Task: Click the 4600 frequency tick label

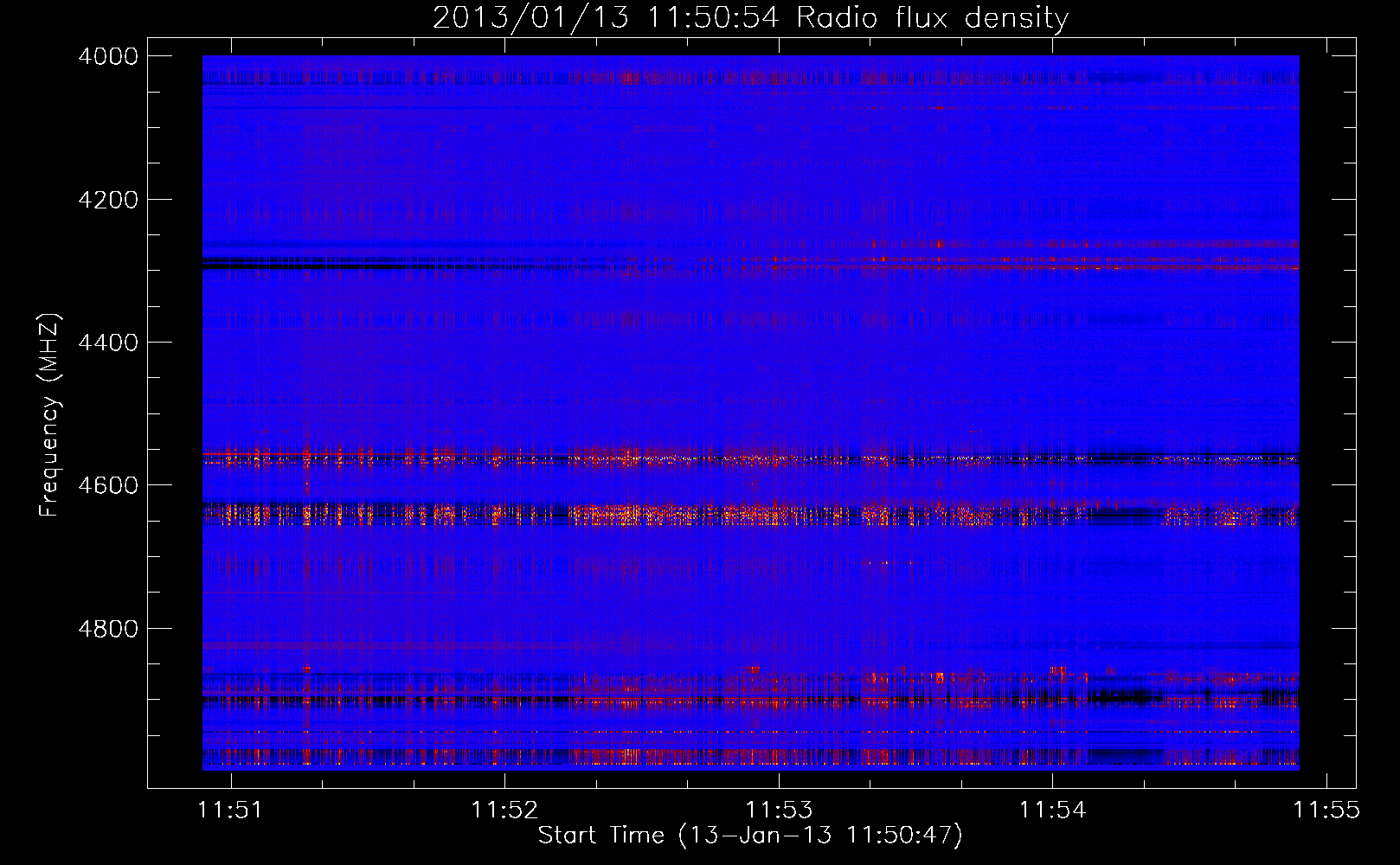Action: [108, 485]
